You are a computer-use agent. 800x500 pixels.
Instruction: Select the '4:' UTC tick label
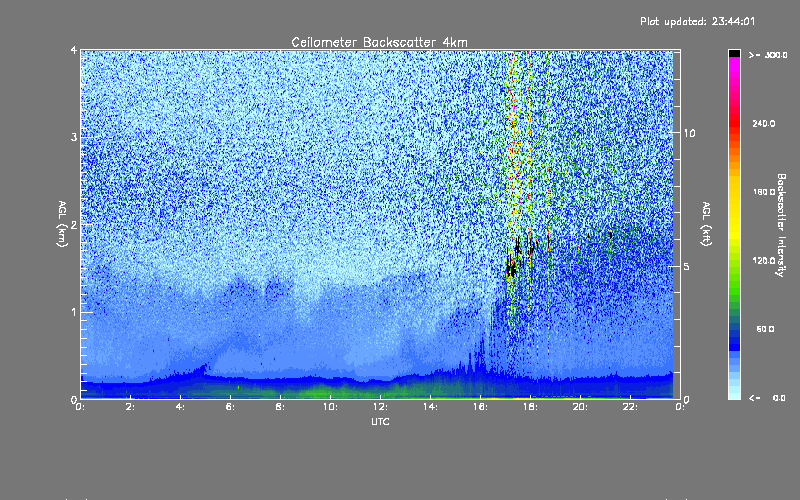click(x=181, y=407)
